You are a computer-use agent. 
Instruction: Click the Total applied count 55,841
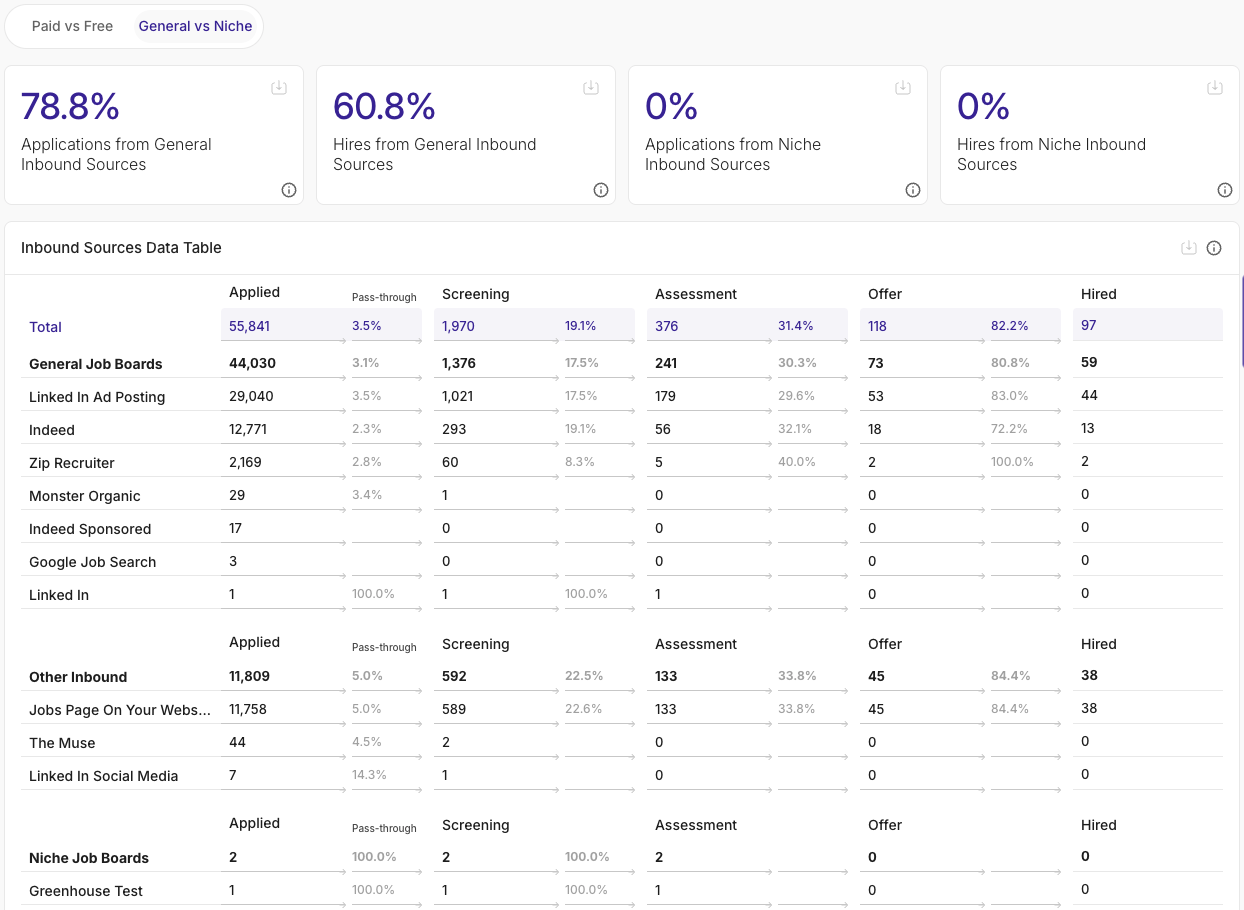[x=250, y=326]
